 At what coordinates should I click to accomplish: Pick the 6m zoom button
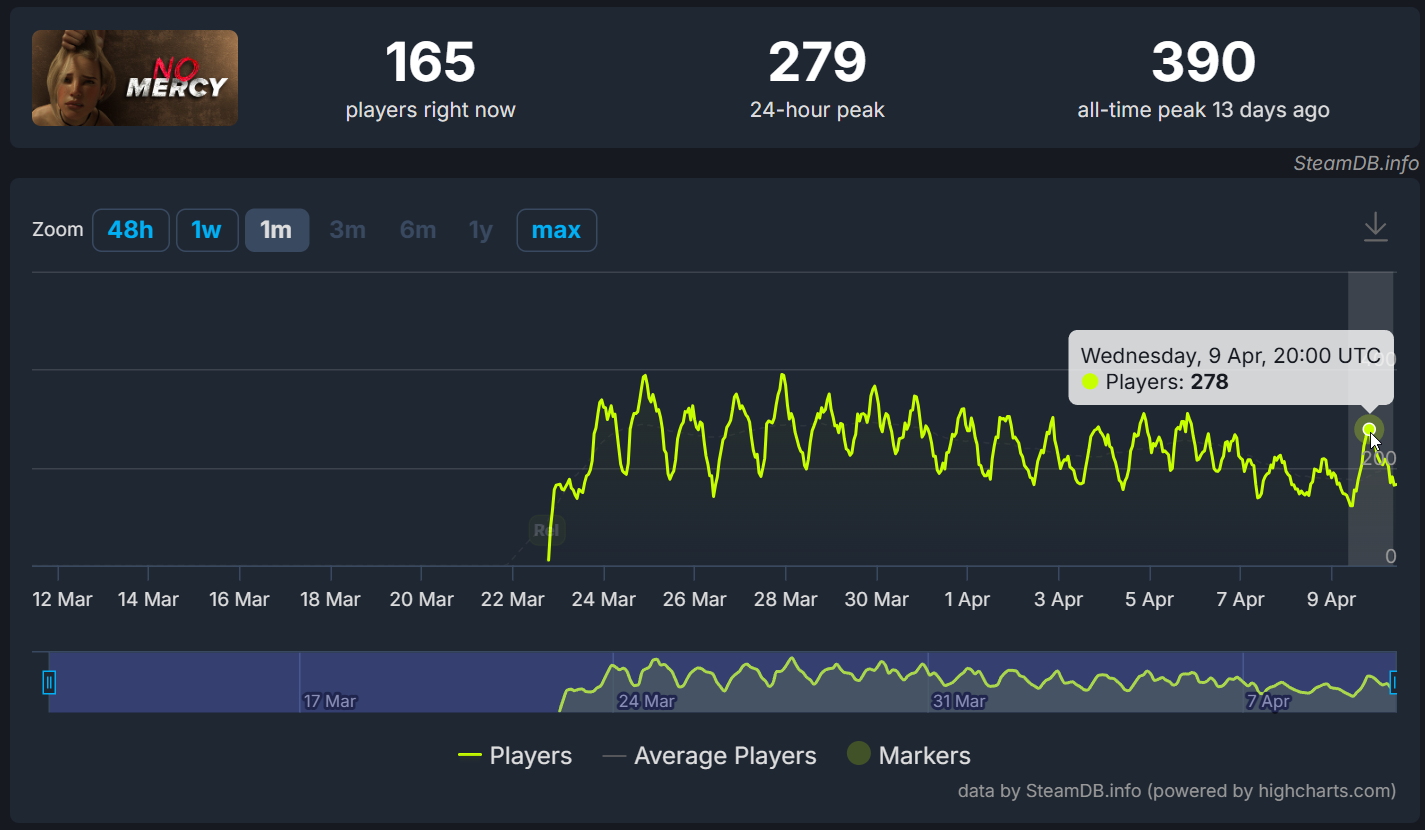click(418, 230)
